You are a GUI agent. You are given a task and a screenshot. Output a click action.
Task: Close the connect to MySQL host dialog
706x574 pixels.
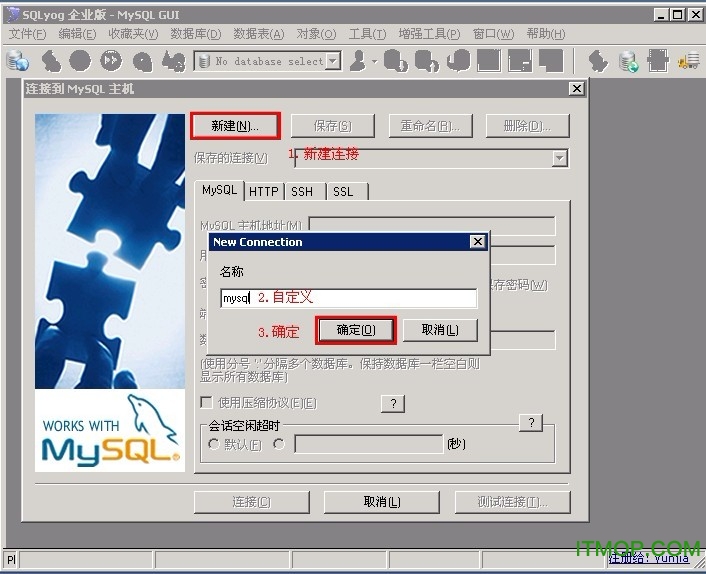click(x=576, y=89)
